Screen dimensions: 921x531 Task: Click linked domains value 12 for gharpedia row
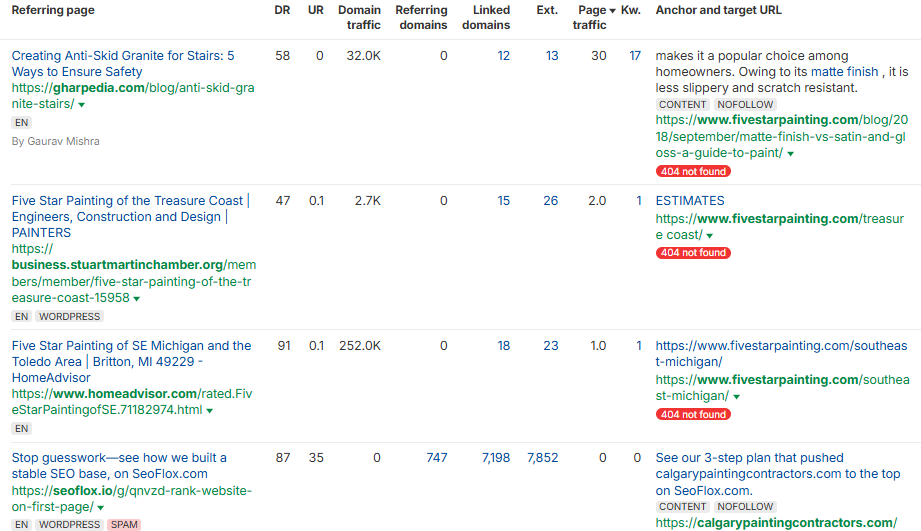(x=503, y=56)
